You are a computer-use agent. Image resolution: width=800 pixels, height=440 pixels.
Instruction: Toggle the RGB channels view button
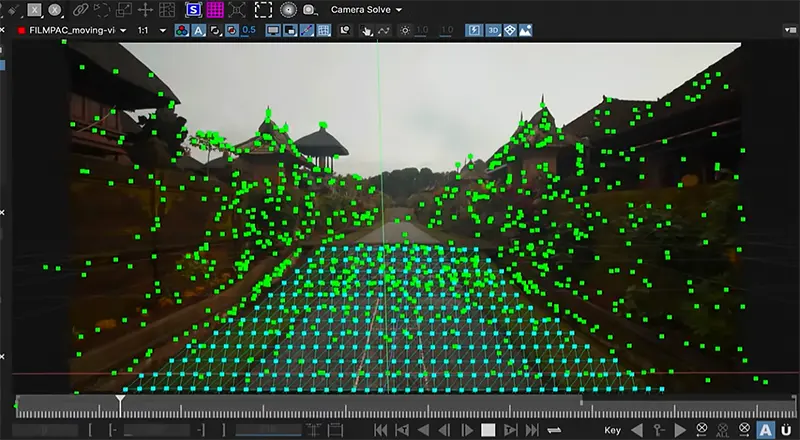click(x=182, y=31)
